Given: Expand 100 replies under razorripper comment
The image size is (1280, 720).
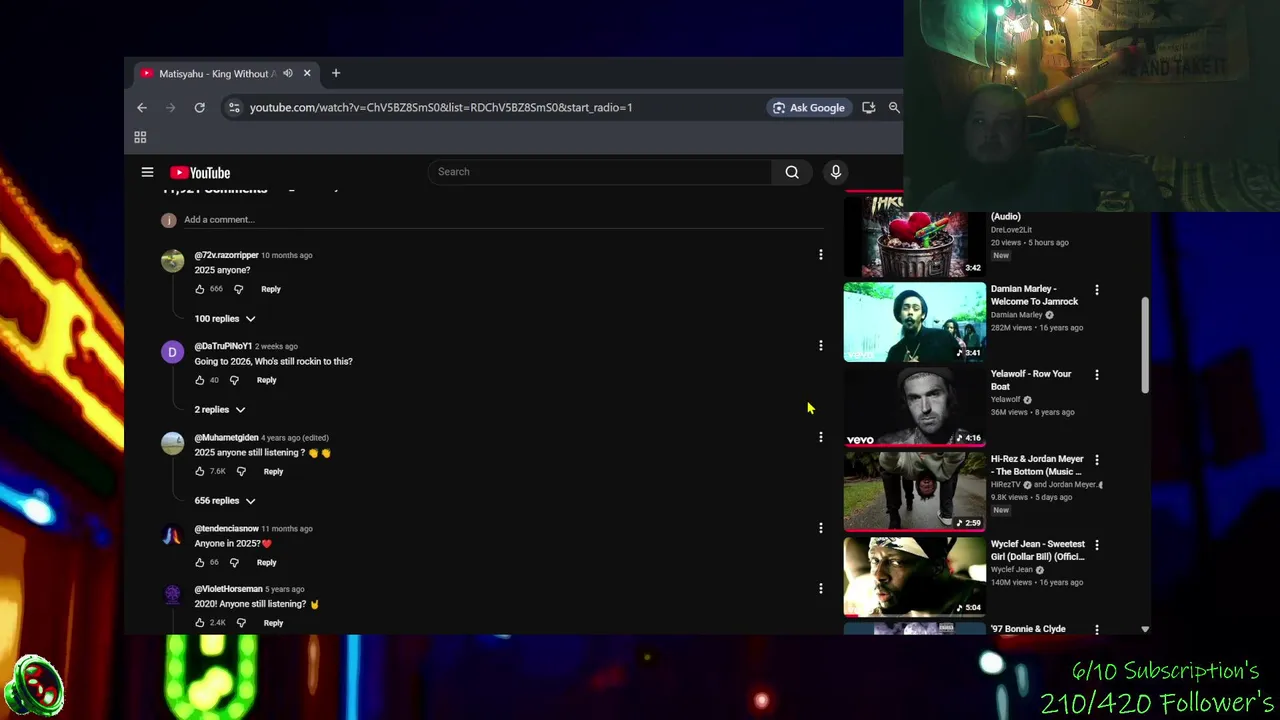Looking at the screenshot, I should (x=225, y=318).
